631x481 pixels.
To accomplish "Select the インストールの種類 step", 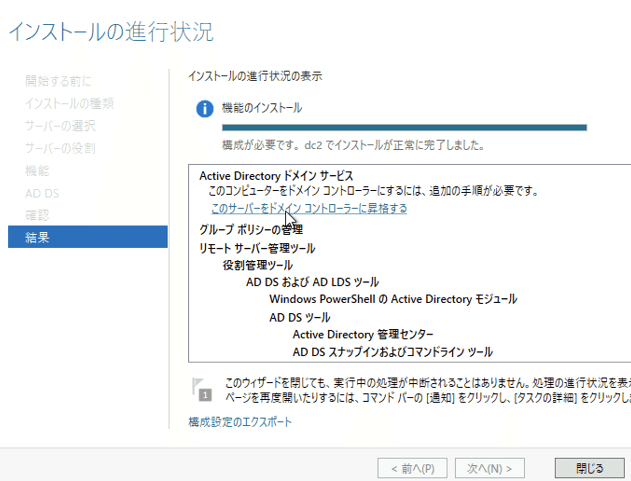I will pyautogui.click(x=70, y=103).
